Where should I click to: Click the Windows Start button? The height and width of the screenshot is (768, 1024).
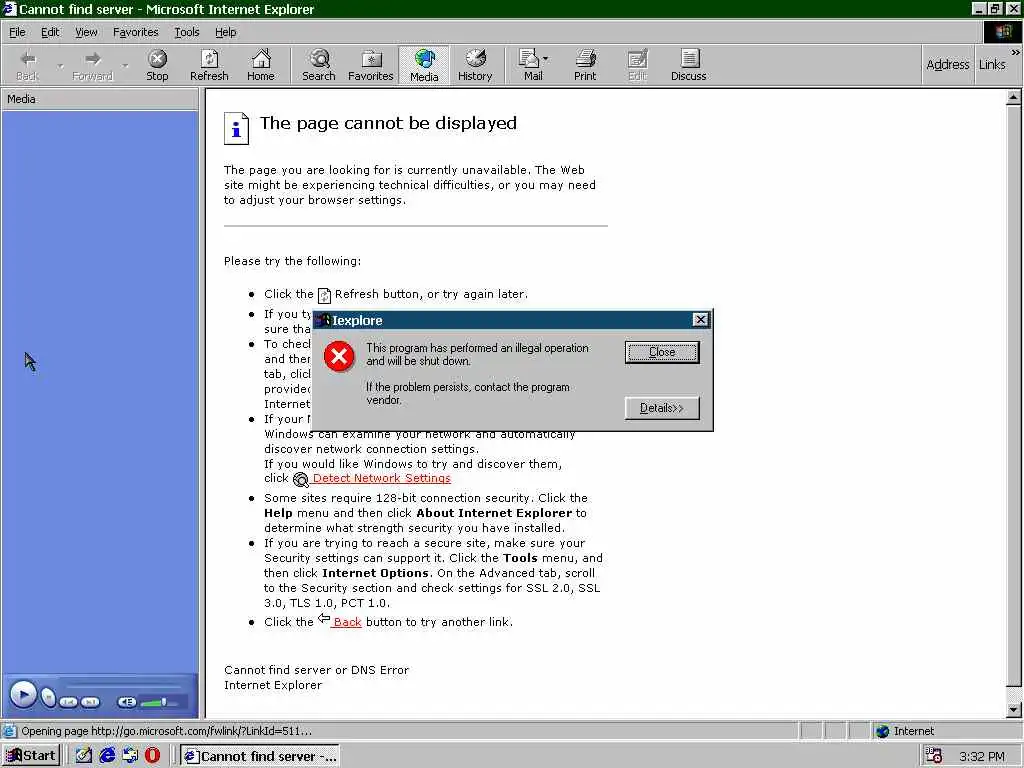click(x=31, y=756)
